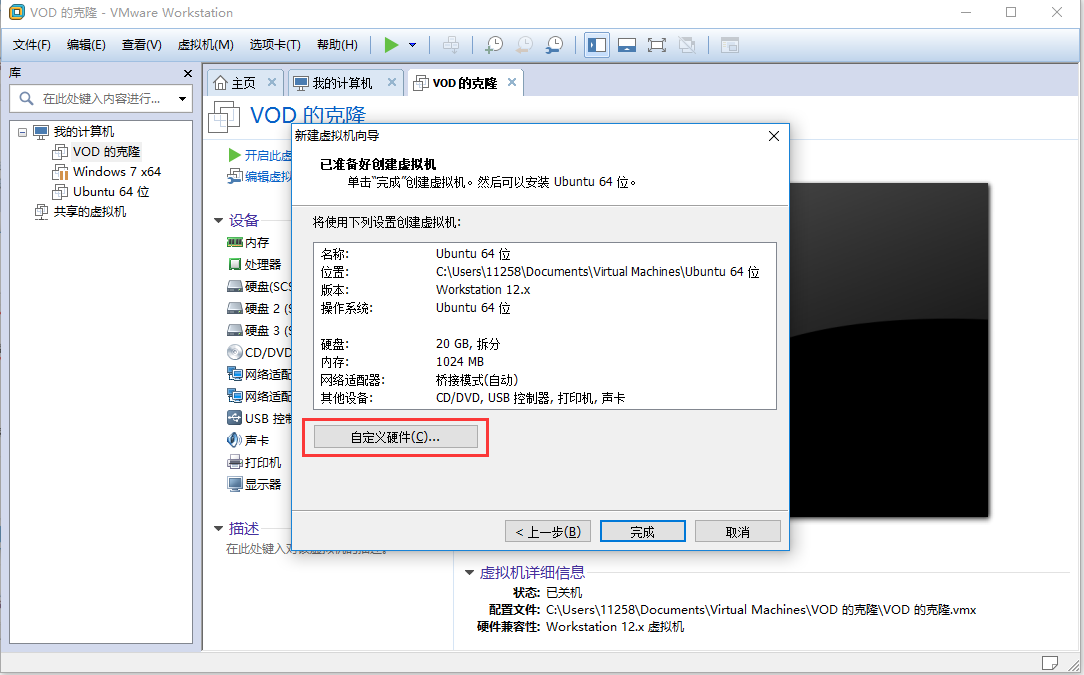The width and height of the screenshot is (1084, 675).
Task: Open the 帮助(H) menu
Action: [337, 45]
